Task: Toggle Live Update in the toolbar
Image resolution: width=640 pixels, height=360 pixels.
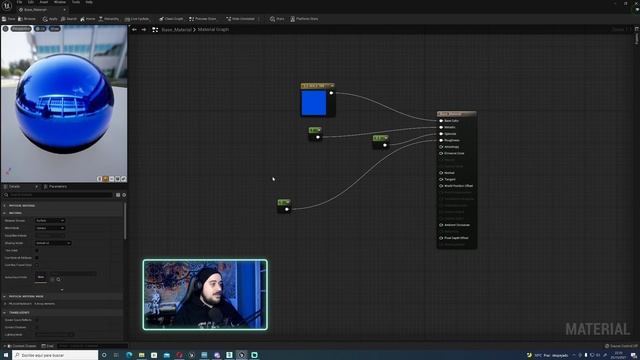Action: 137,19
